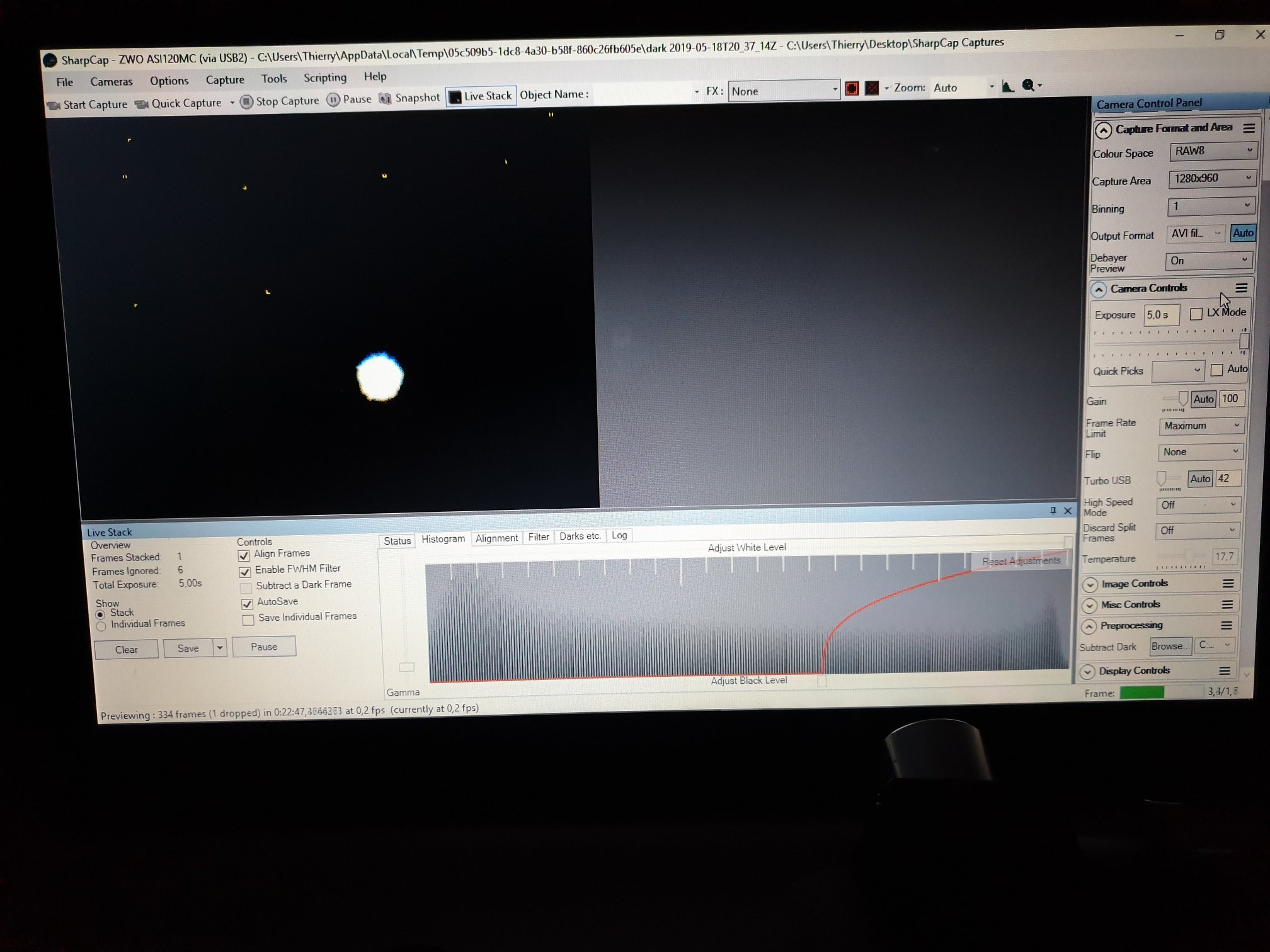Take a Snapshot with the toolbar icon
This screenshot has width=1270, height=952.
[385, 98]
